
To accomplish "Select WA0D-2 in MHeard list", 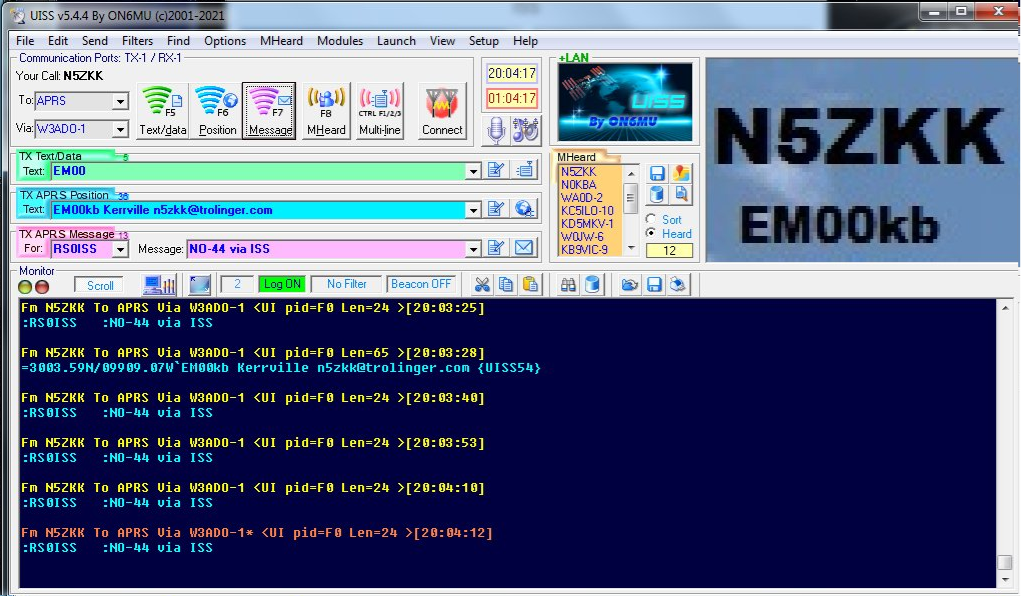I will (581, 197).
